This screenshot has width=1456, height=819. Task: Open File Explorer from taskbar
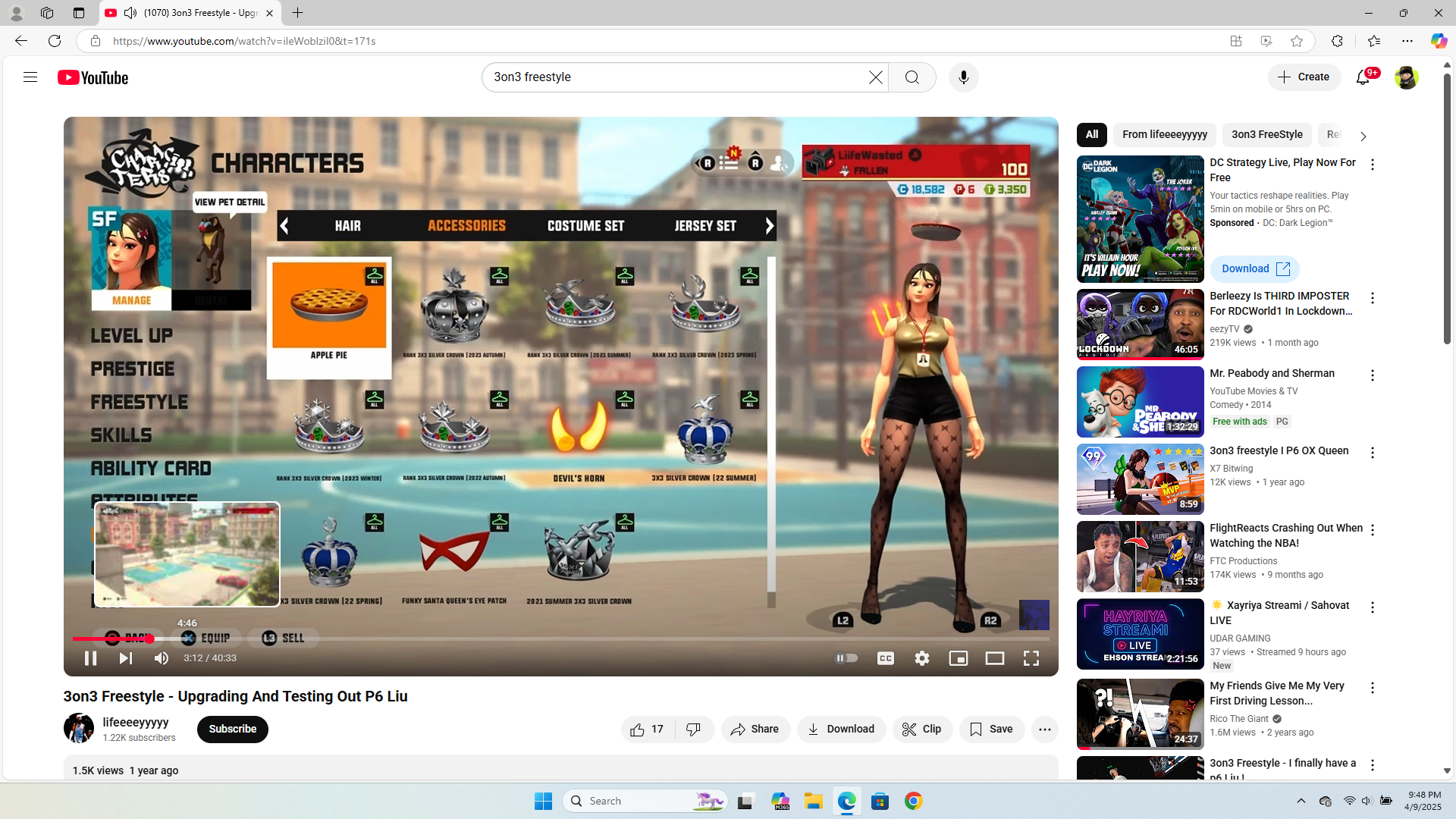click(x=814, y=802)
